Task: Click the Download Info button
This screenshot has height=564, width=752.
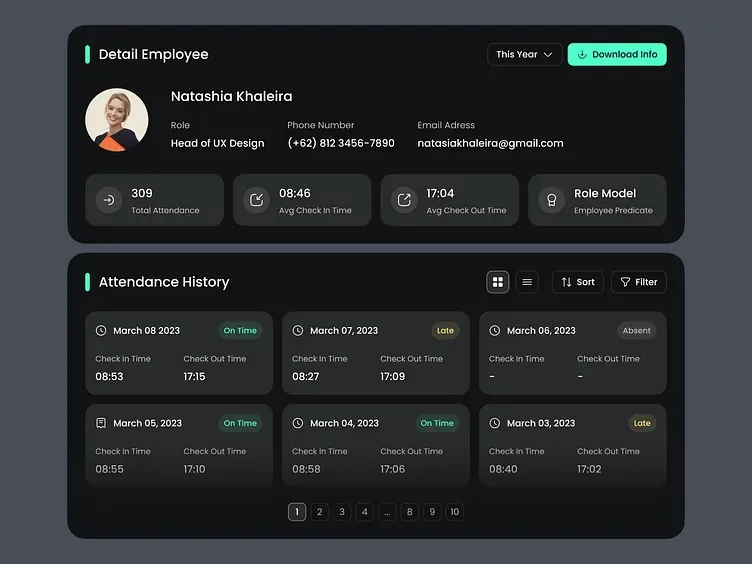Action: pos(617,54)
